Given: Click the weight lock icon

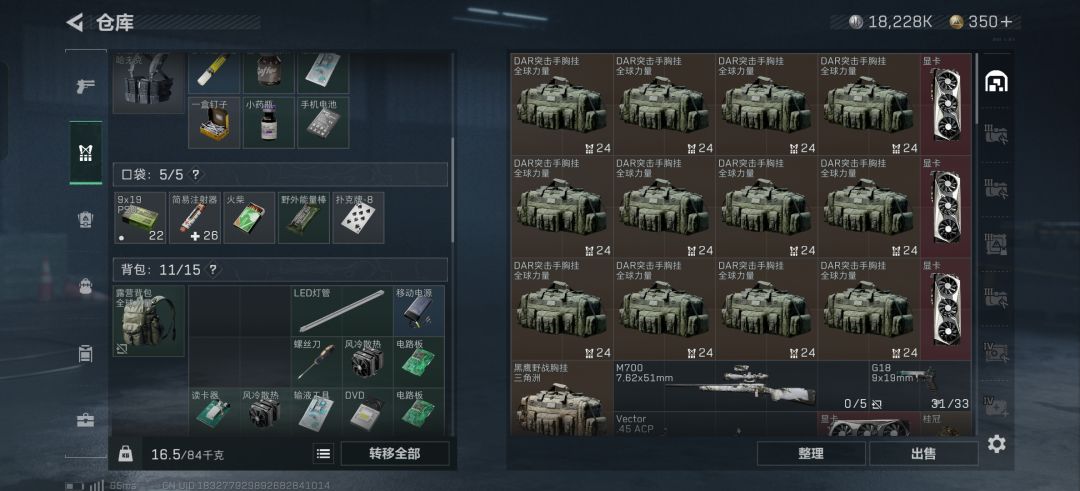Looking at the screenshot, I should click(x=125, y=454).
